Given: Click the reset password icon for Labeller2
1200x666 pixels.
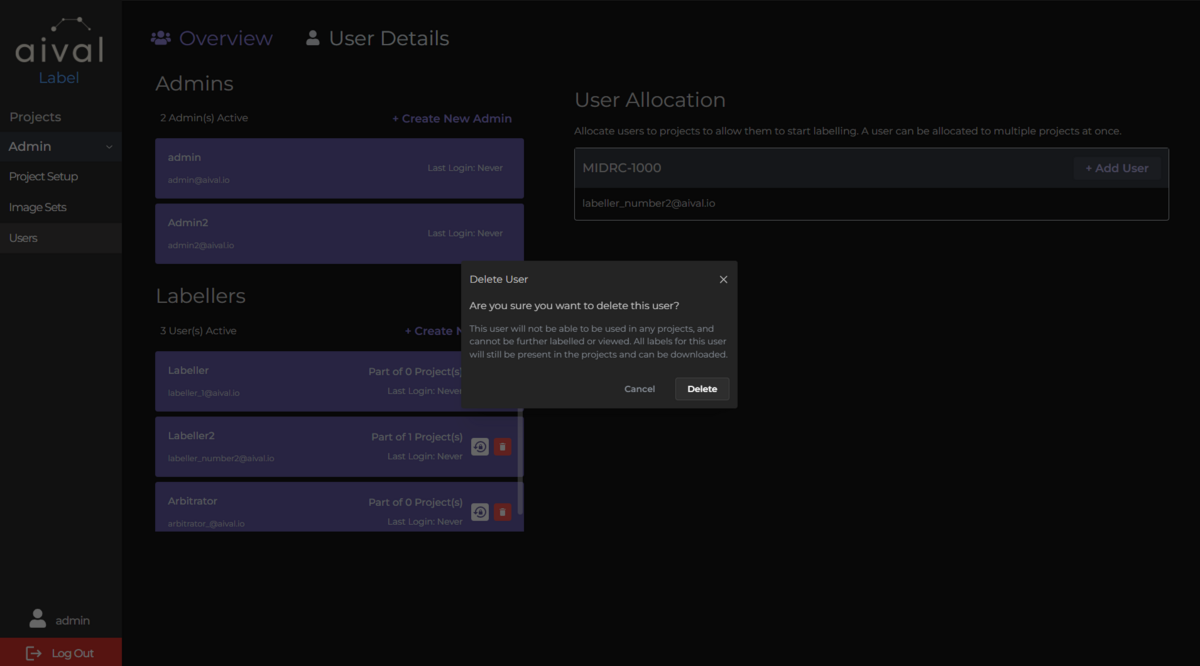Looking at the screenshot, I should (x=480, y=446).
